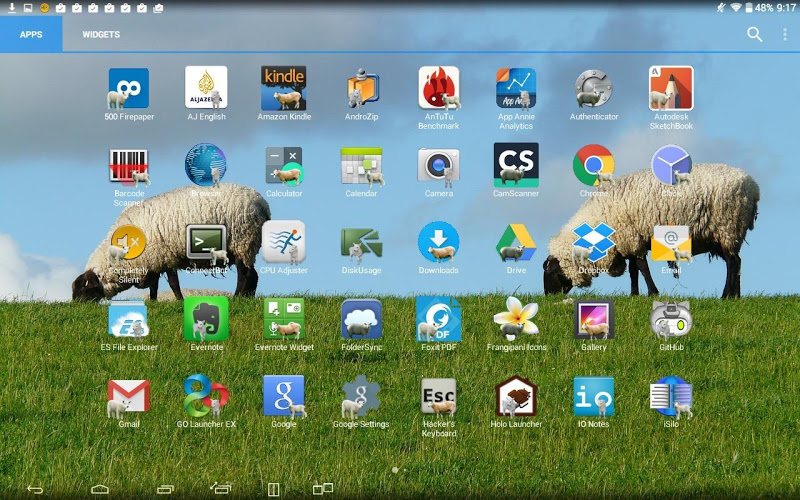Image resolution: width=800 pixels, height=500 pixels.
Task: Open Dropbox
Action: [593, 242]
